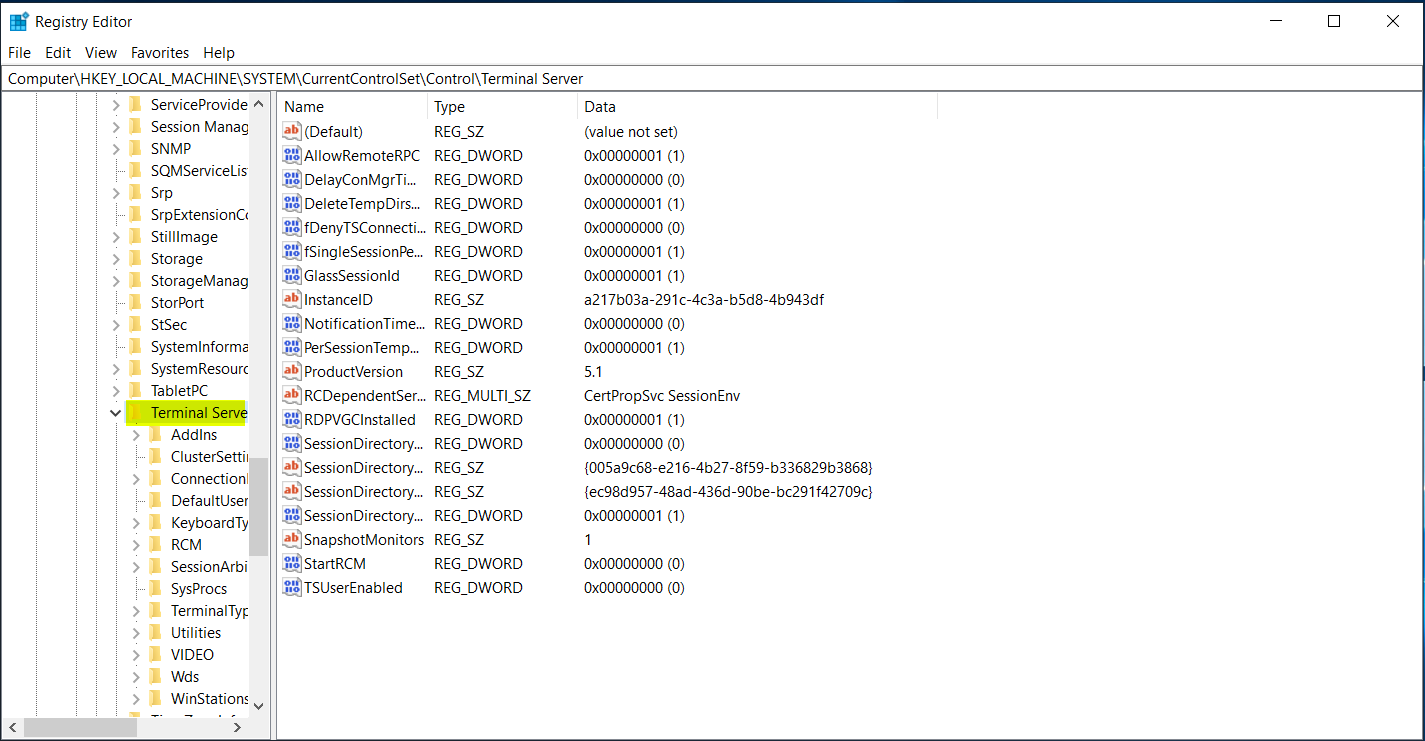
Task: Open the Edit menu
Action: [x=58, y=53]
